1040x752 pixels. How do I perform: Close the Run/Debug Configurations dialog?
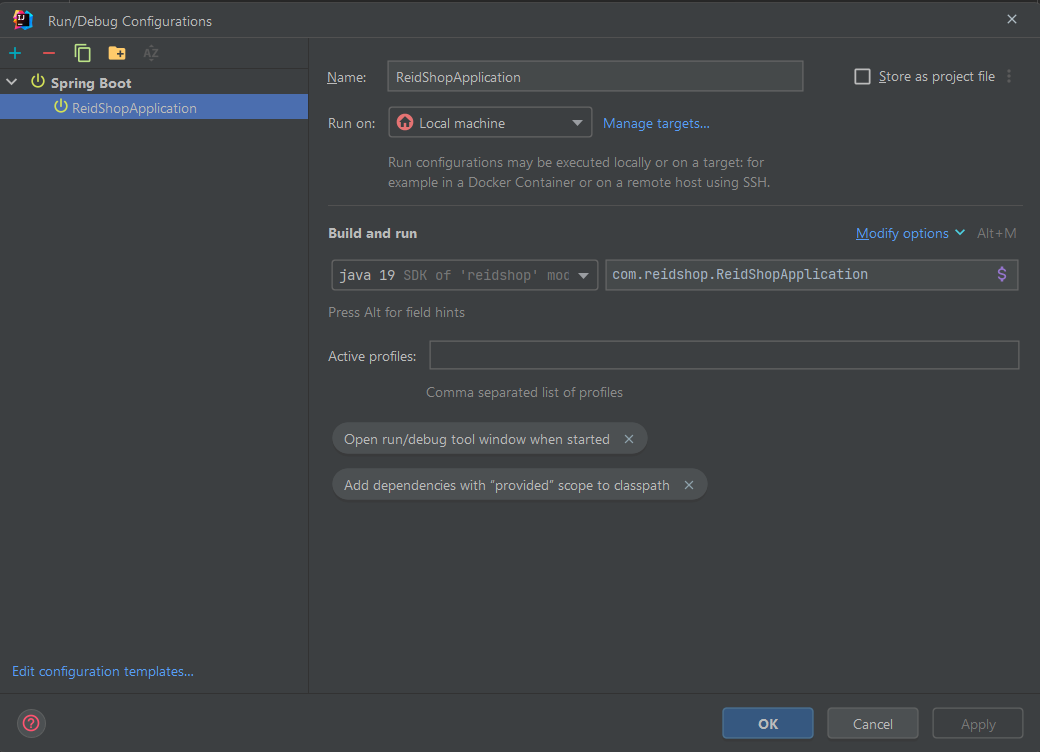point(1011,19)
